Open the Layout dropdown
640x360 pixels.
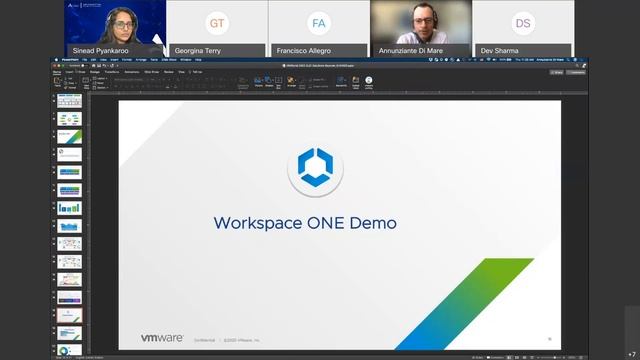point(100,78)
